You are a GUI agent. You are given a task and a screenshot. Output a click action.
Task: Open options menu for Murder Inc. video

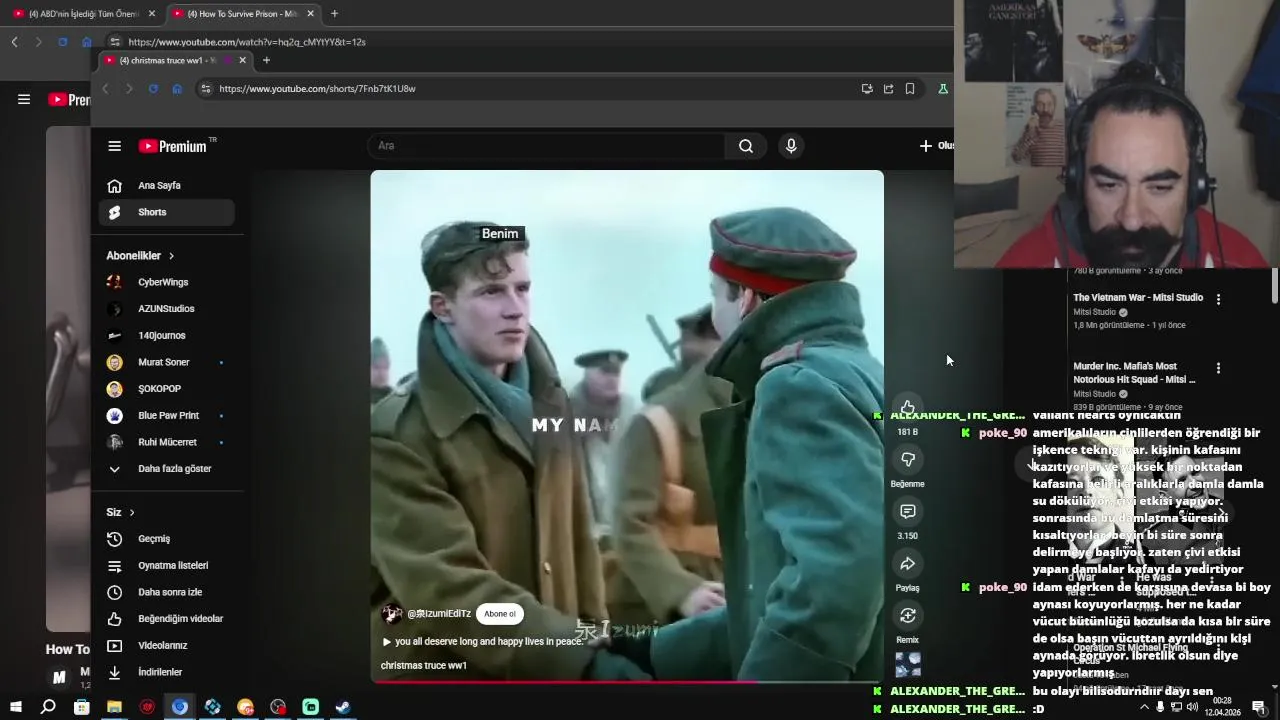coord(1218,368)
